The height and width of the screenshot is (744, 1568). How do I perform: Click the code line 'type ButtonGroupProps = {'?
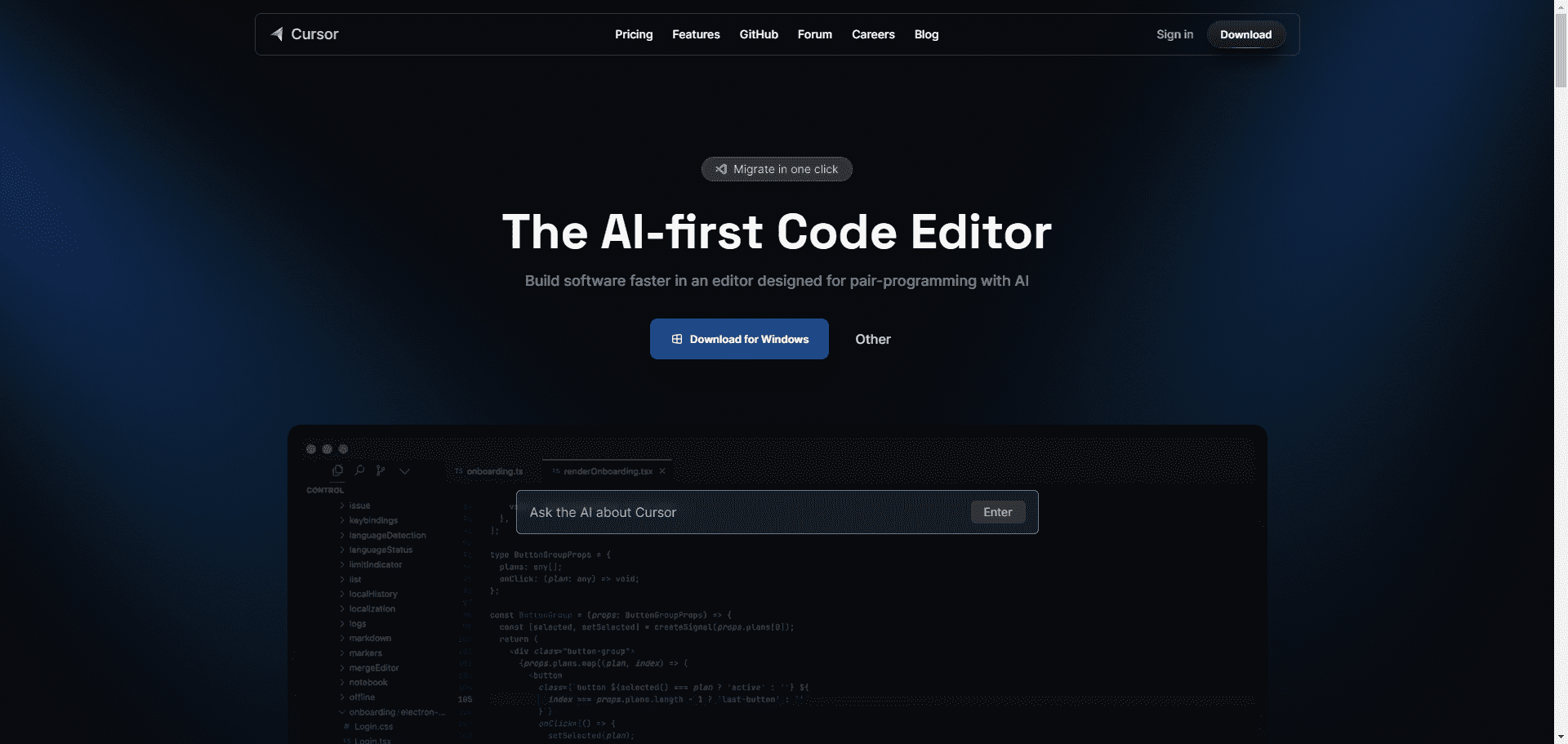pos(550,555)
